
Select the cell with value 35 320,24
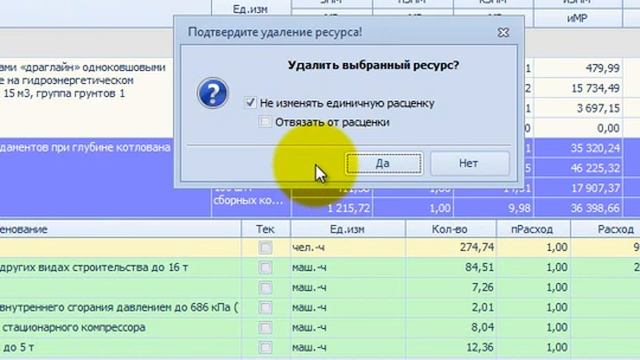tap(578, 148)
